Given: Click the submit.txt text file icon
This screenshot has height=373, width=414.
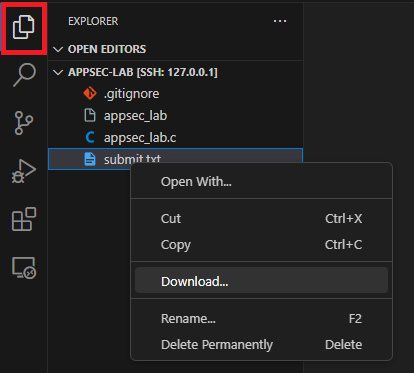Looking at the screenshot, I should pyautogui.click(x=90, y=159).
